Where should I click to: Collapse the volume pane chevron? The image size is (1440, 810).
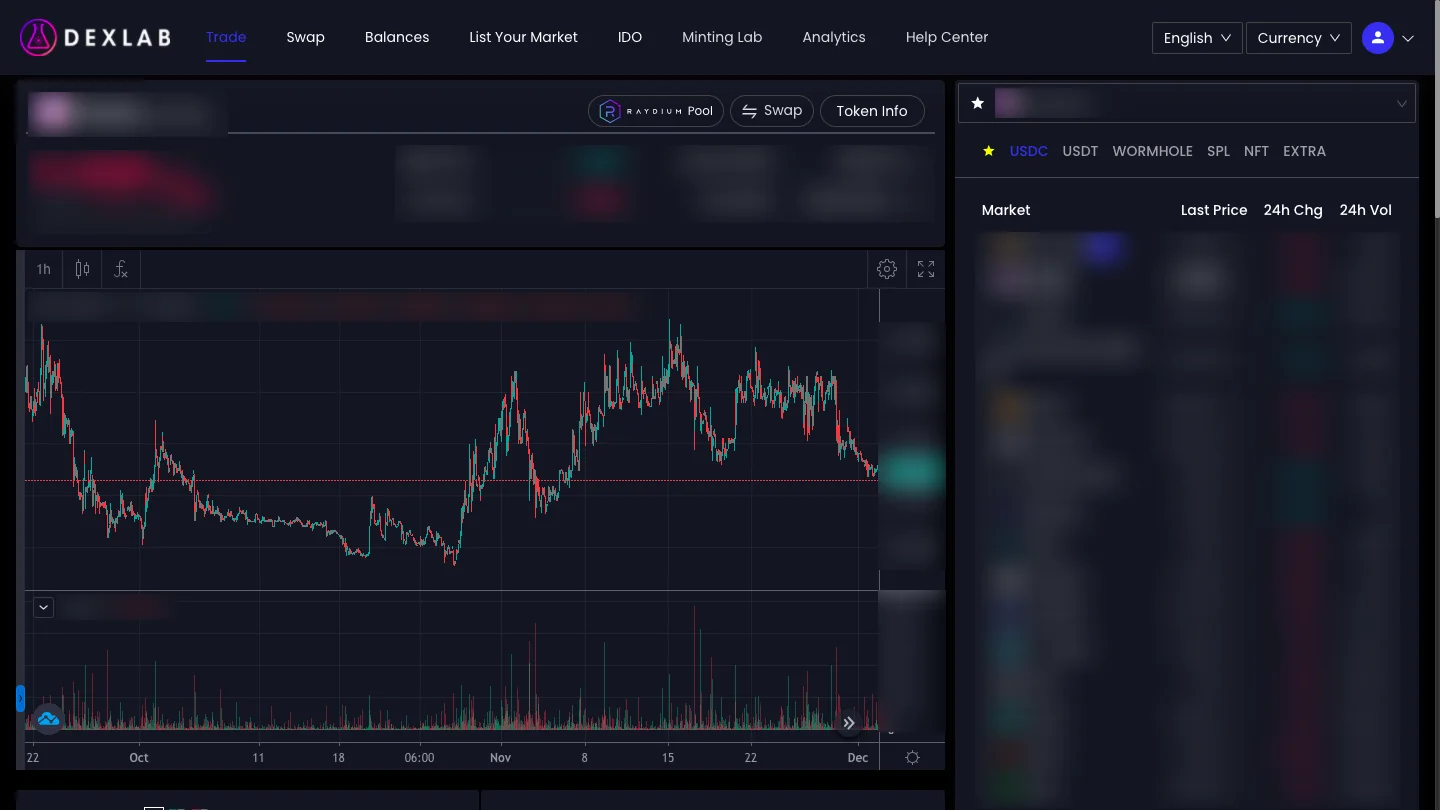pos(43,607)
